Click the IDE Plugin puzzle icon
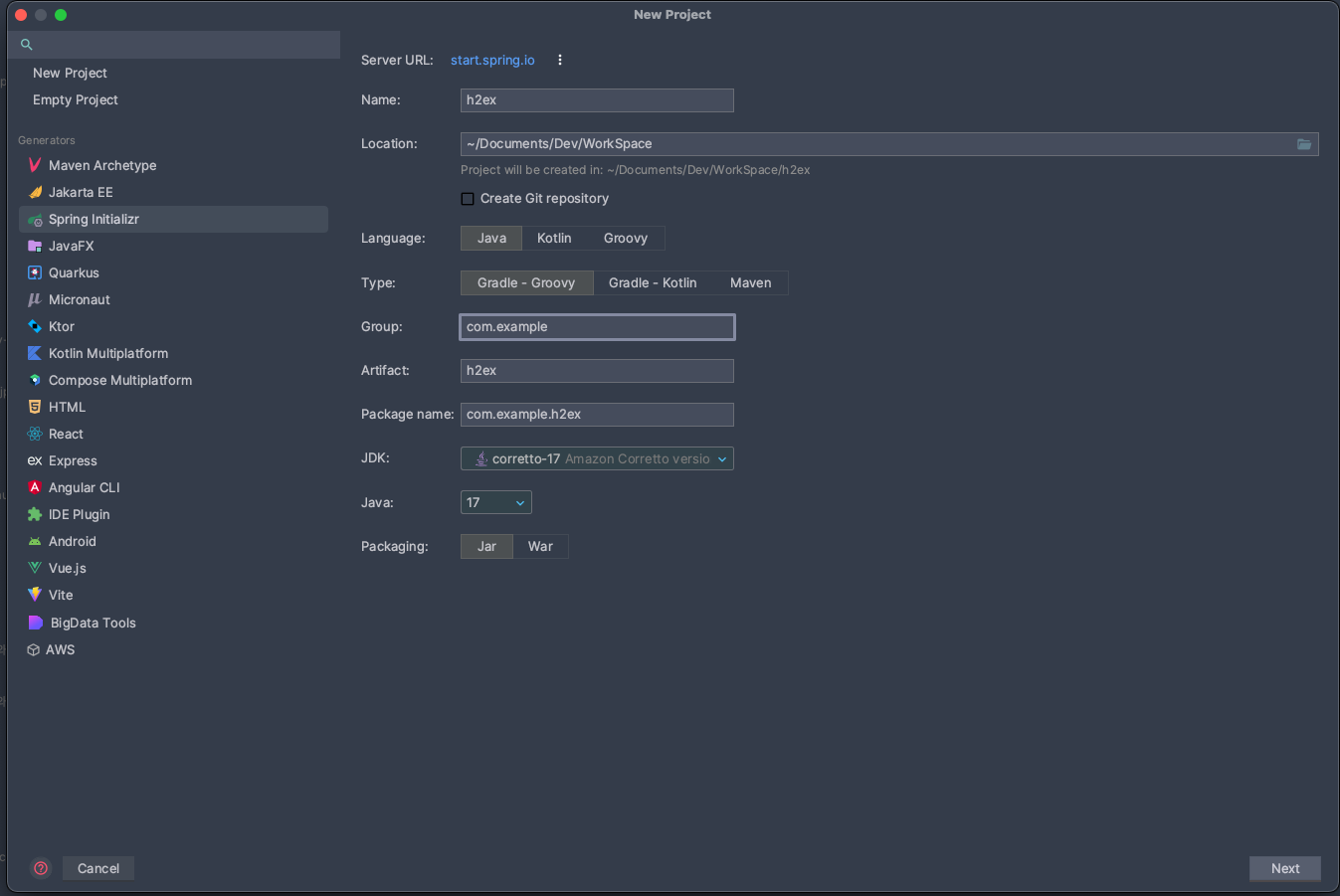This screenshot has width=1340, height=896. pyautogui.click(x=35, y=514)
